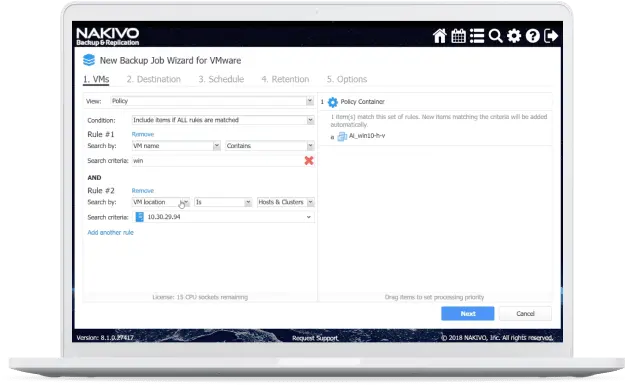Click the logout arrow icon
The height and width of the screenshot is (385, 627).
(551, 36)
